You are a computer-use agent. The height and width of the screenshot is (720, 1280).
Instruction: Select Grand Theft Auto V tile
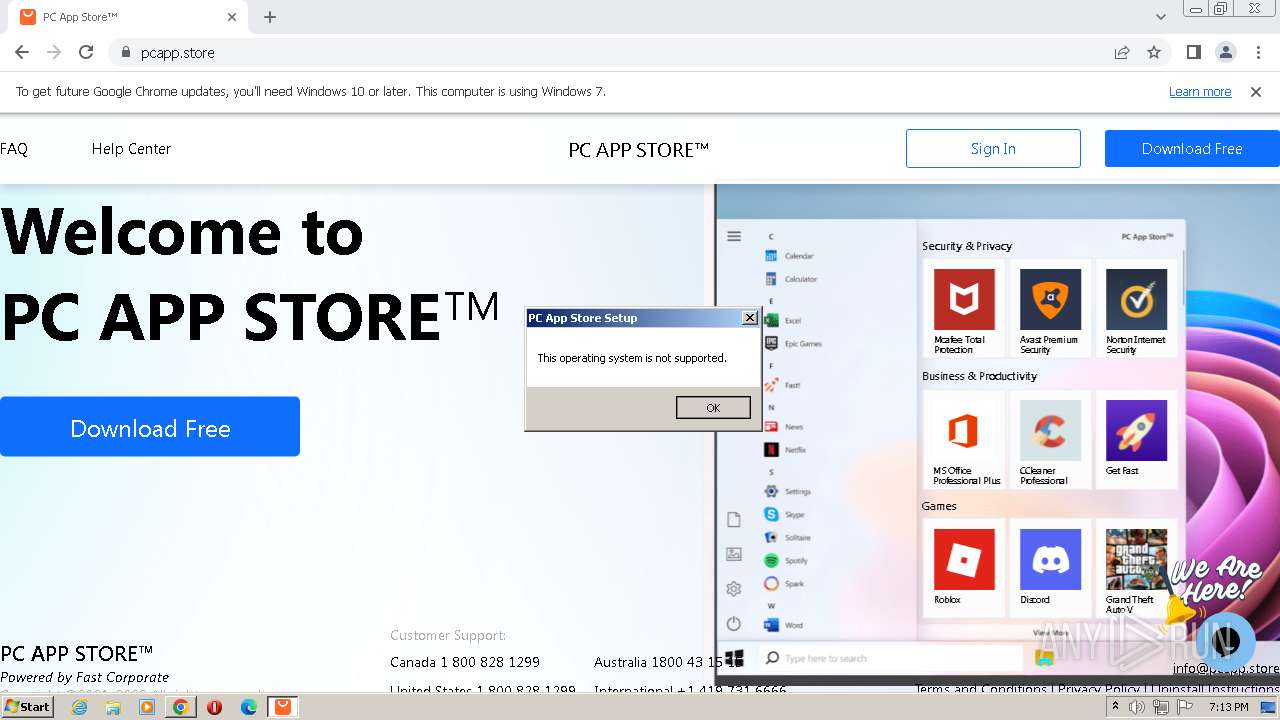(1136, 567)
